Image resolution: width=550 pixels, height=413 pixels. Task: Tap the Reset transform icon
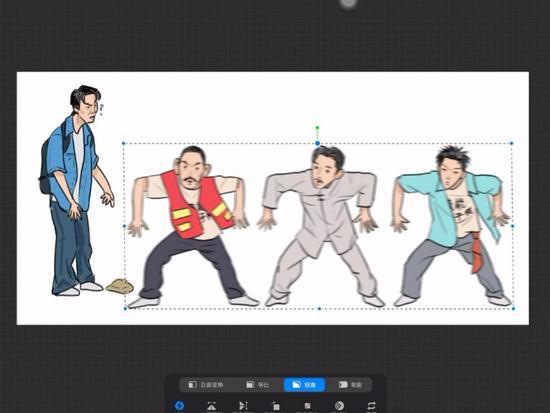click(x=371, y=406)
